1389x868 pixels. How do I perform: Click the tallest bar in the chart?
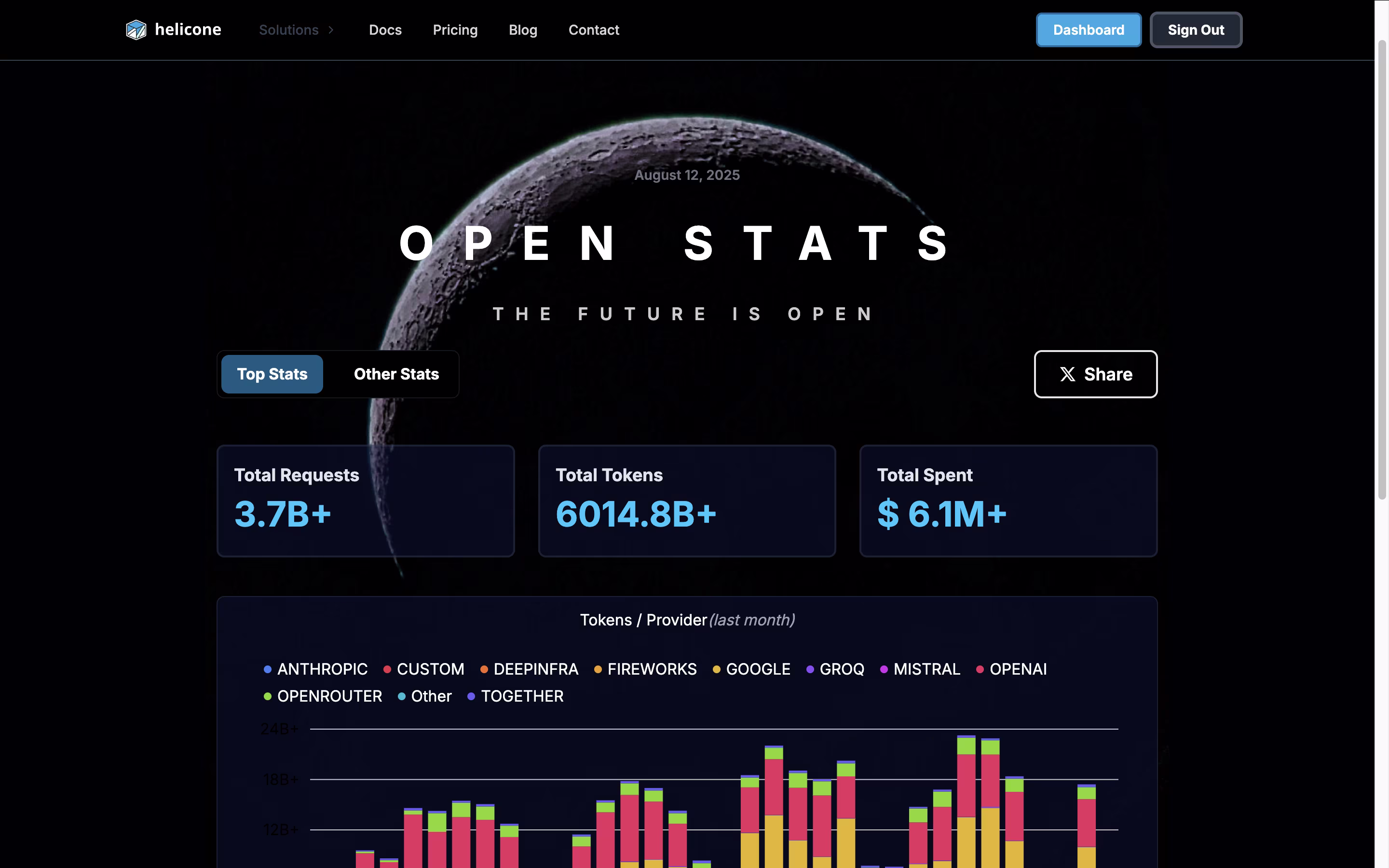[x=966, y=801]
